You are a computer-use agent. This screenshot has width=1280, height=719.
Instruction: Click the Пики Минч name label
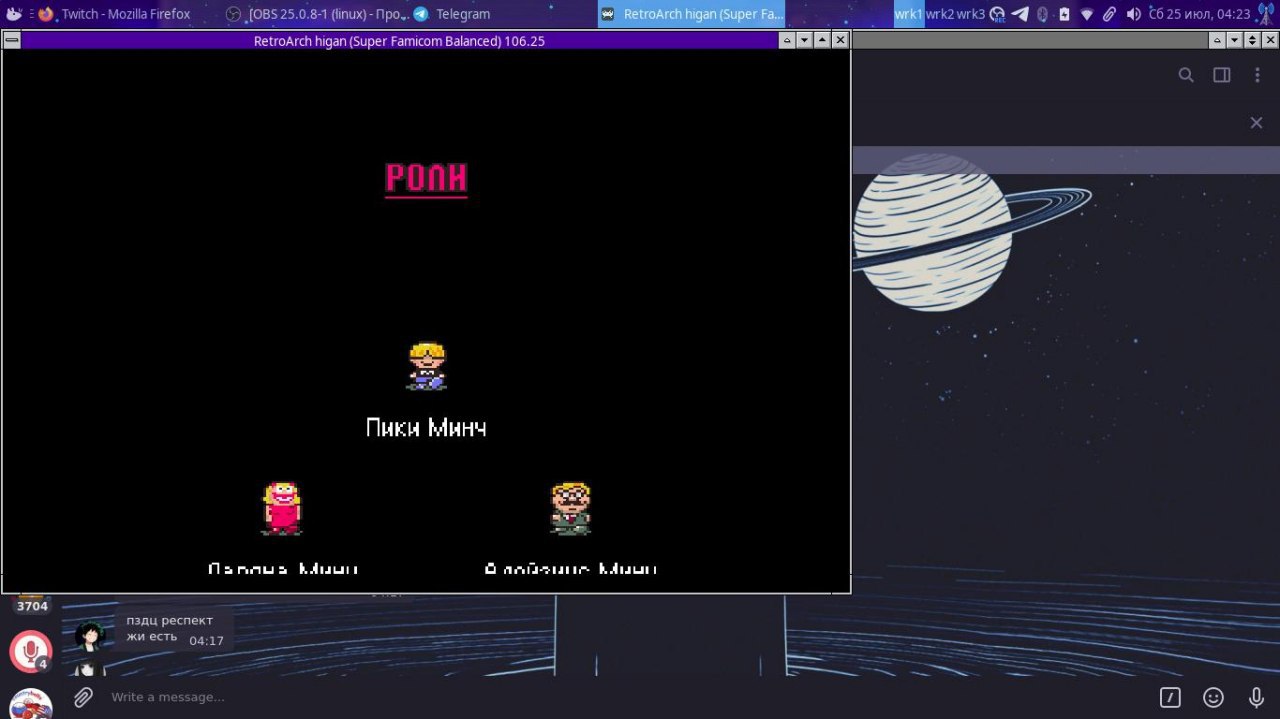point(426,428)
